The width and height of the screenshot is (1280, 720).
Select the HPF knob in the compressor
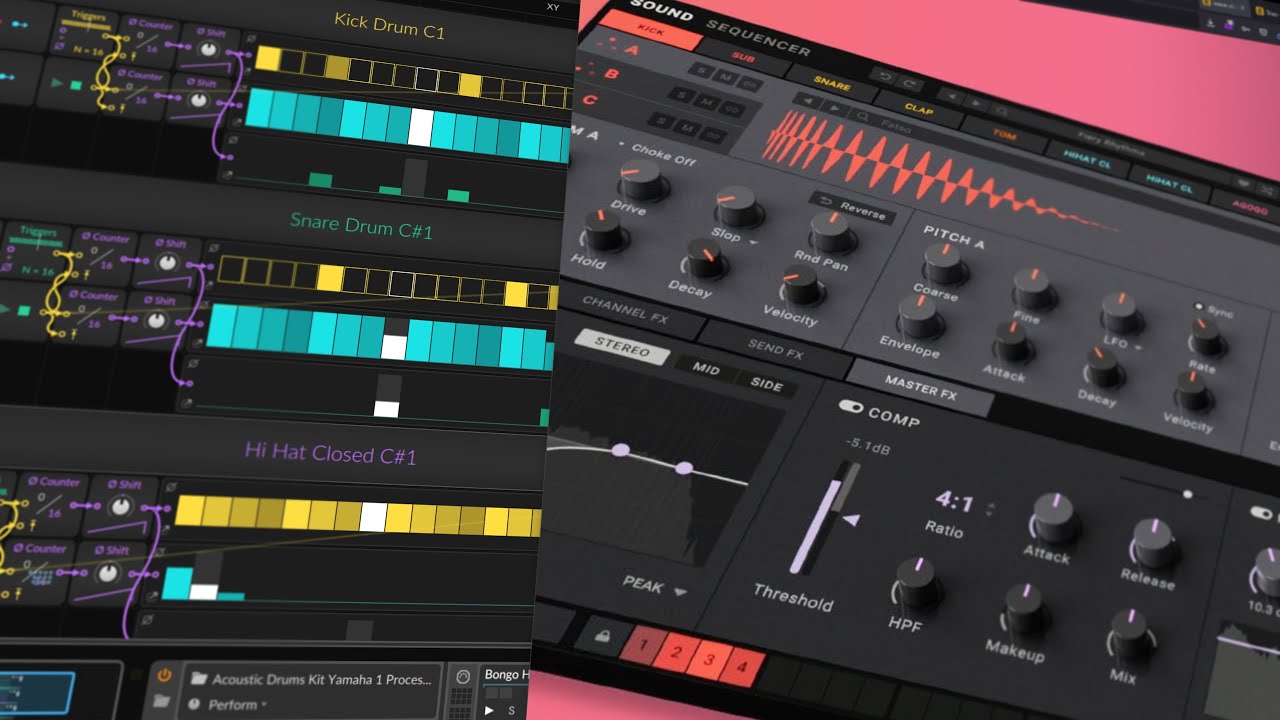pos(914,585)
